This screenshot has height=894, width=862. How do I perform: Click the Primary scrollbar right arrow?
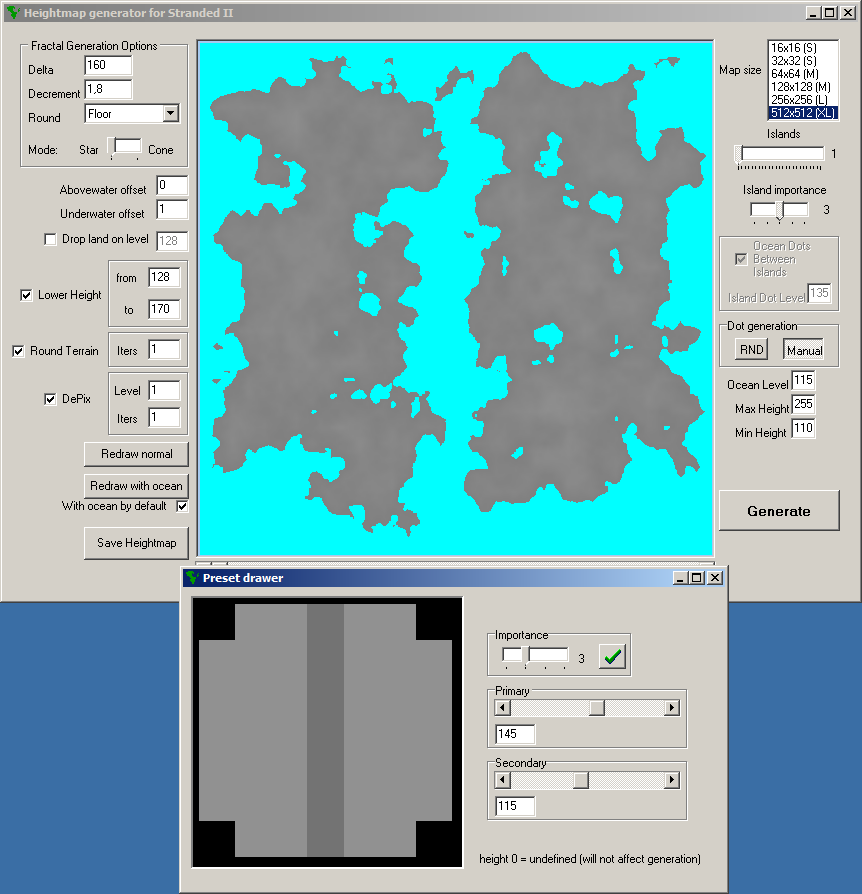[672, 708]
